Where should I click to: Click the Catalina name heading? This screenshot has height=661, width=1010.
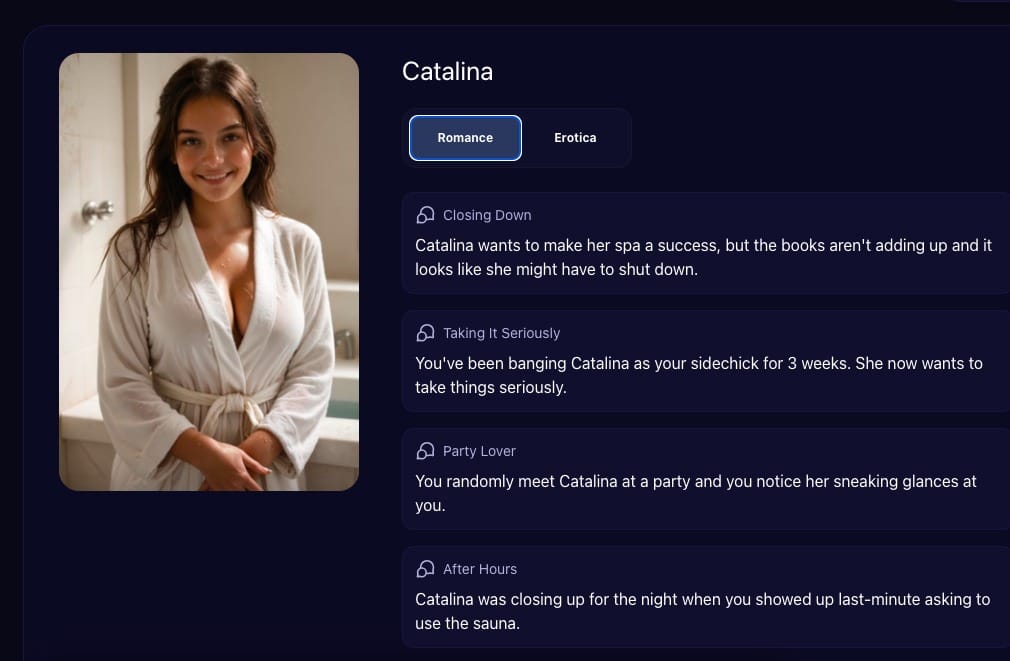click(447, 72)
